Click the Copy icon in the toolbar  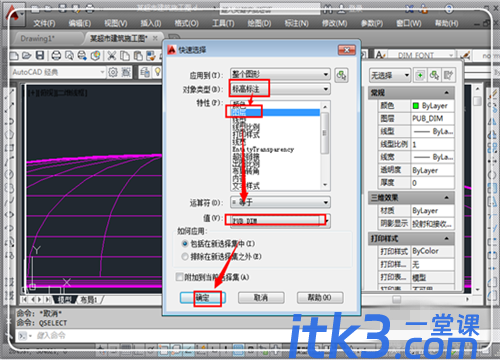click(x=125, y=55)
